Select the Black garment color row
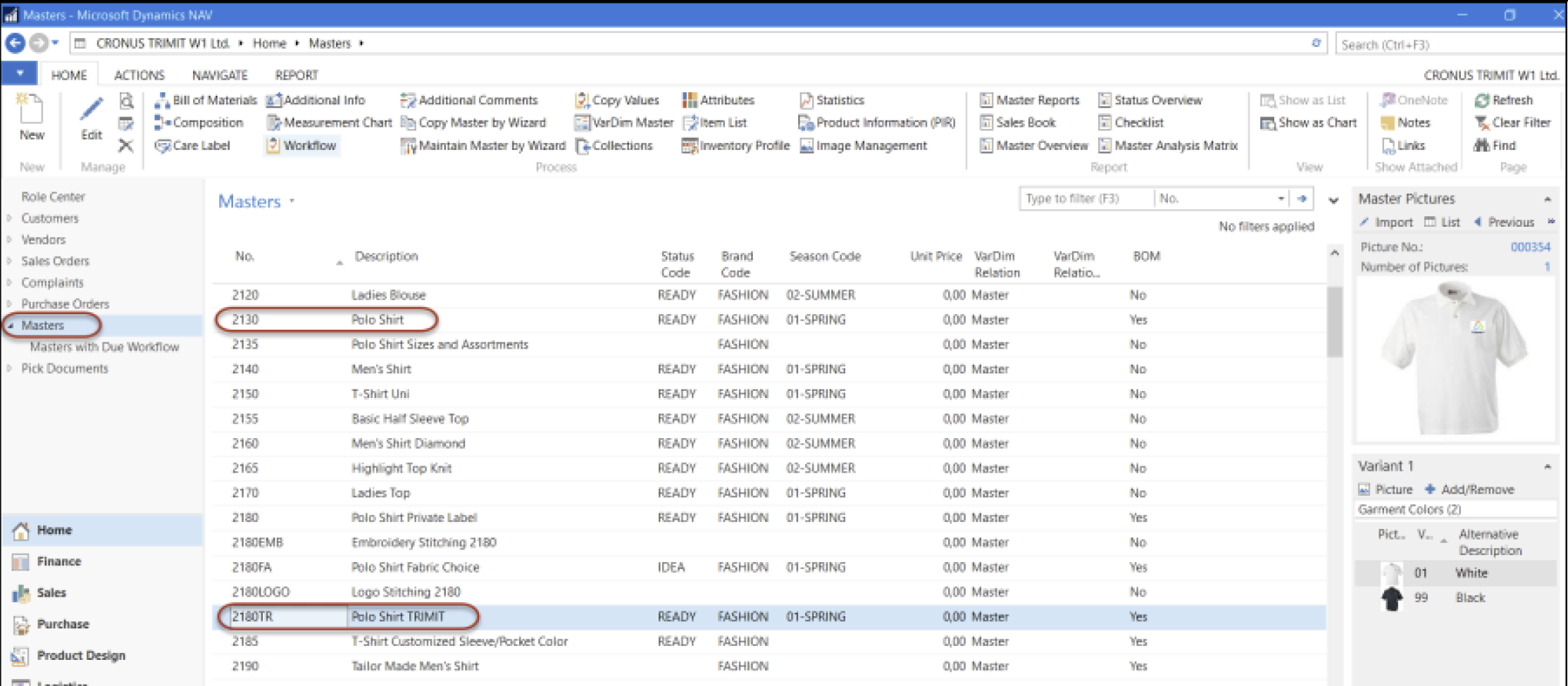 pyautogui.click(x=1455, y=598)
